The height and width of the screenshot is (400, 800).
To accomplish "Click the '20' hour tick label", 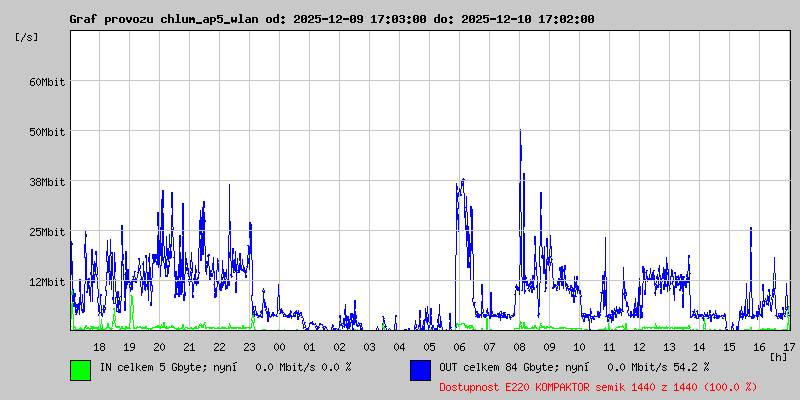I will 160,347.
